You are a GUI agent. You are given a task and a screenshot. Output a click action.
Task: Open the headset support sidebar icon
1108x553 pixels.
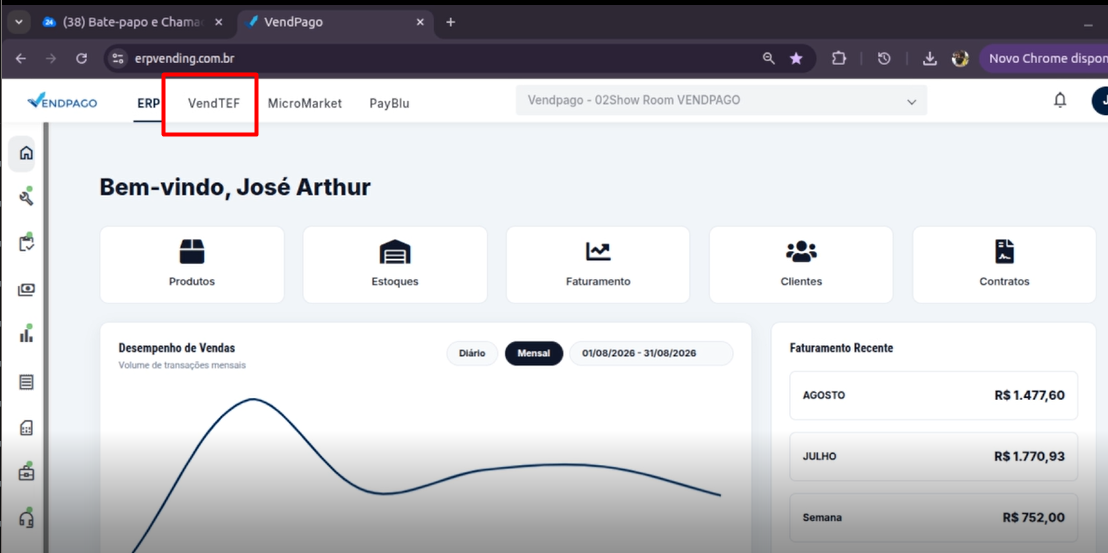coord(26,518)
